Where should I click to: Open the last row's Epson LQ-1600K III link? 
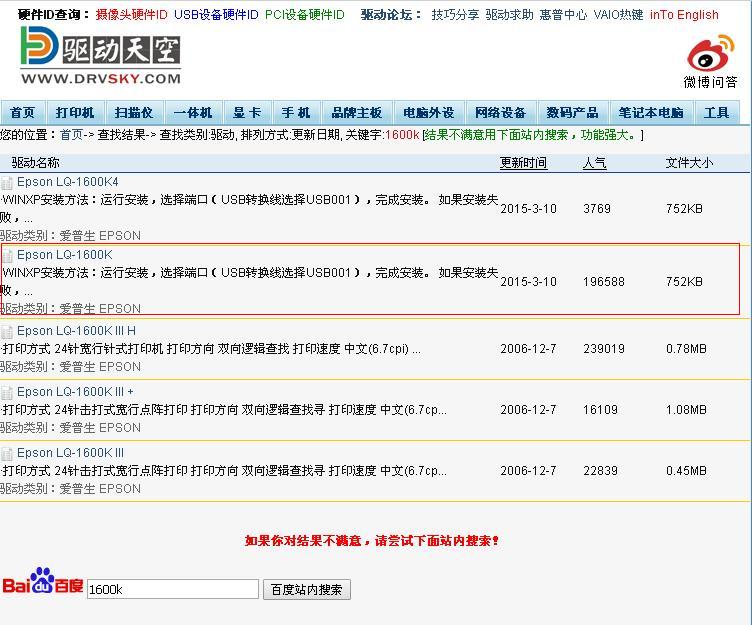pyautogui.click(x=70, y=453)
